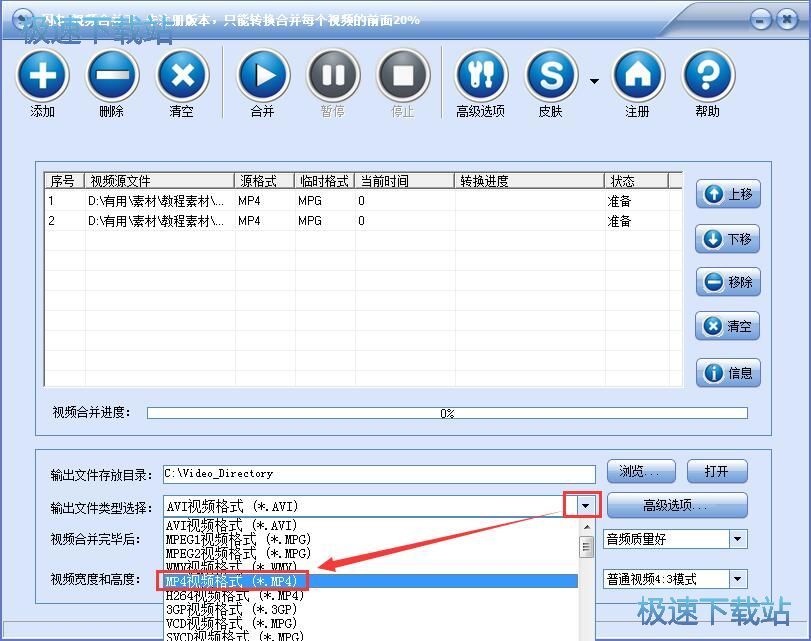Open 高级选项 tools icon in toolbar
Image resolution: width=811 pixels, height=641 pixels.
click(481, 76)
